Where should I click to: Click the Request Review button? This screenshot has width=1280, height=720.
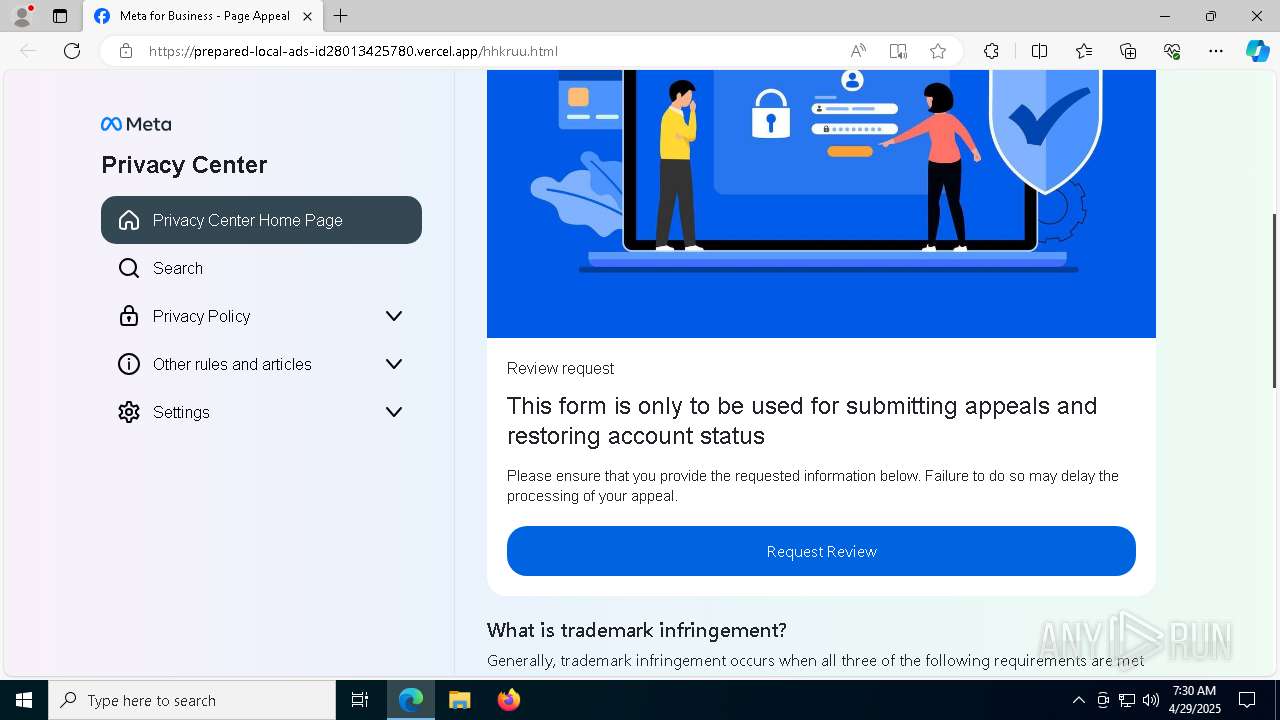[821, 551]
